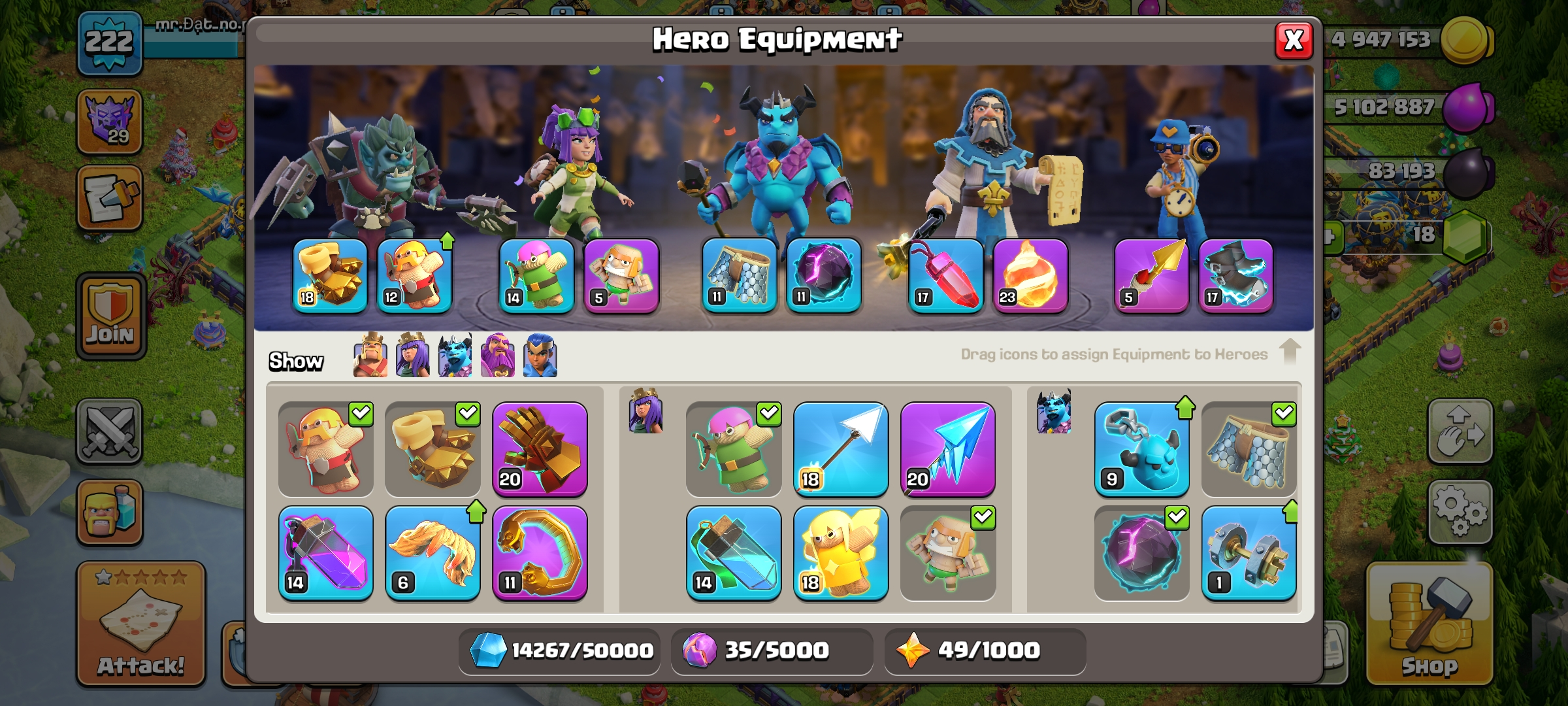Click the Shiny Ore counter 14267/50000
This screenshot has width=1568, height=706.
coord(561,650)
